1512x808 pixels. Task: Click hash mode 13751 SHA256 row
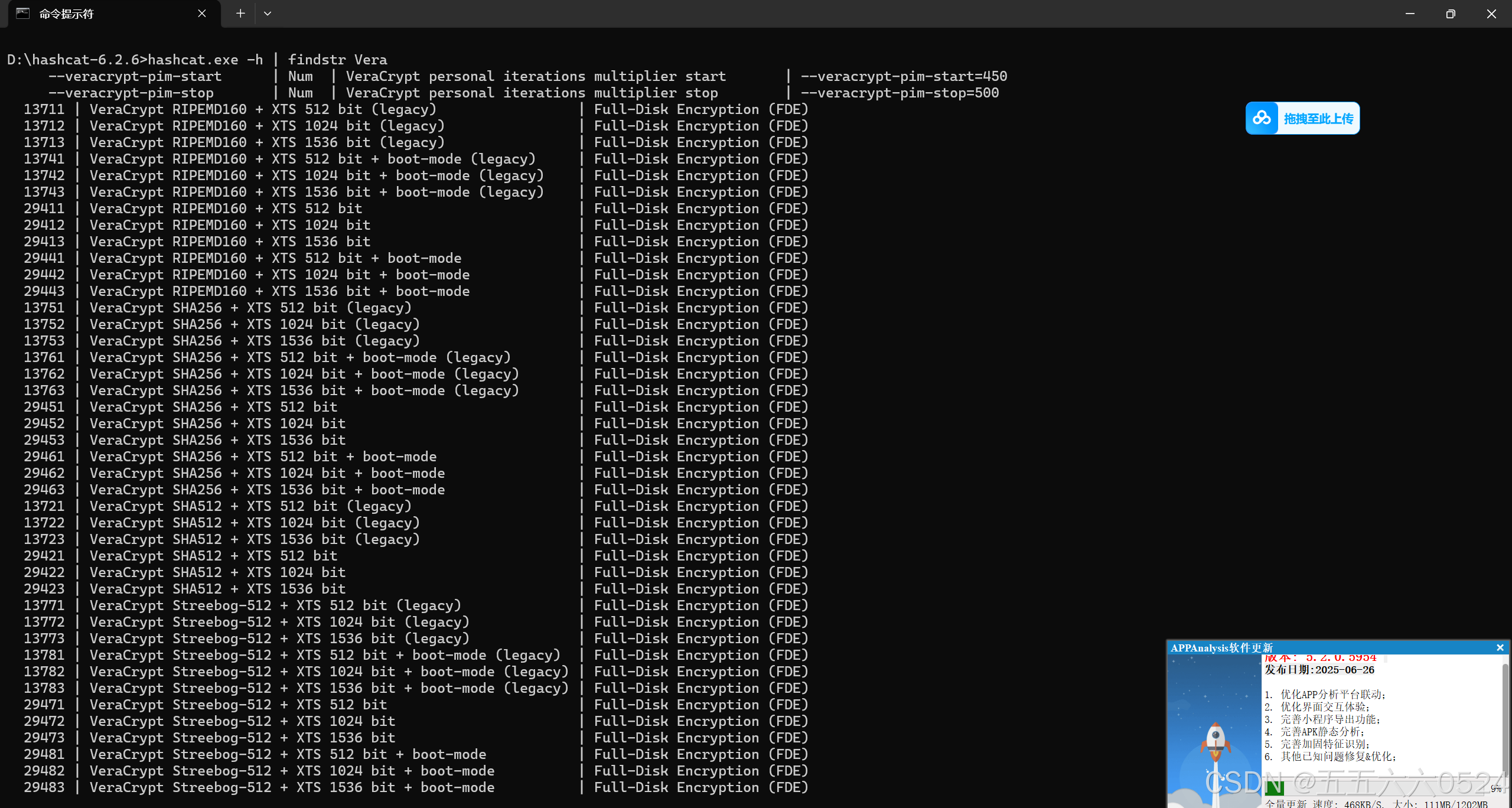click(x=416, y=308)
